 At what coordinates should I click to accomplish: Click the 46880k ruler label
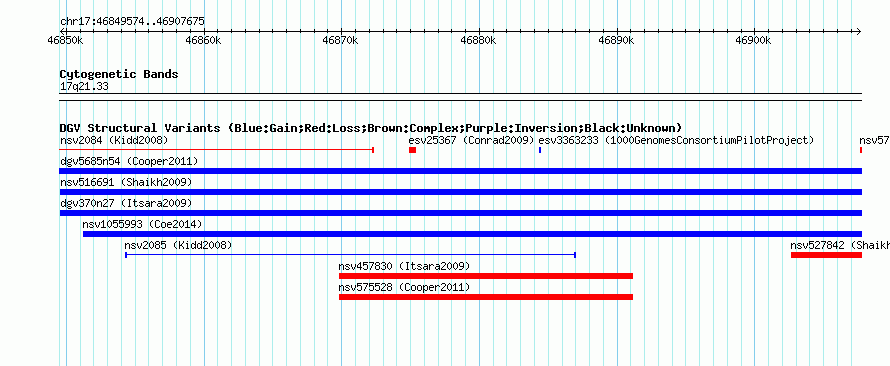point(478,40)
